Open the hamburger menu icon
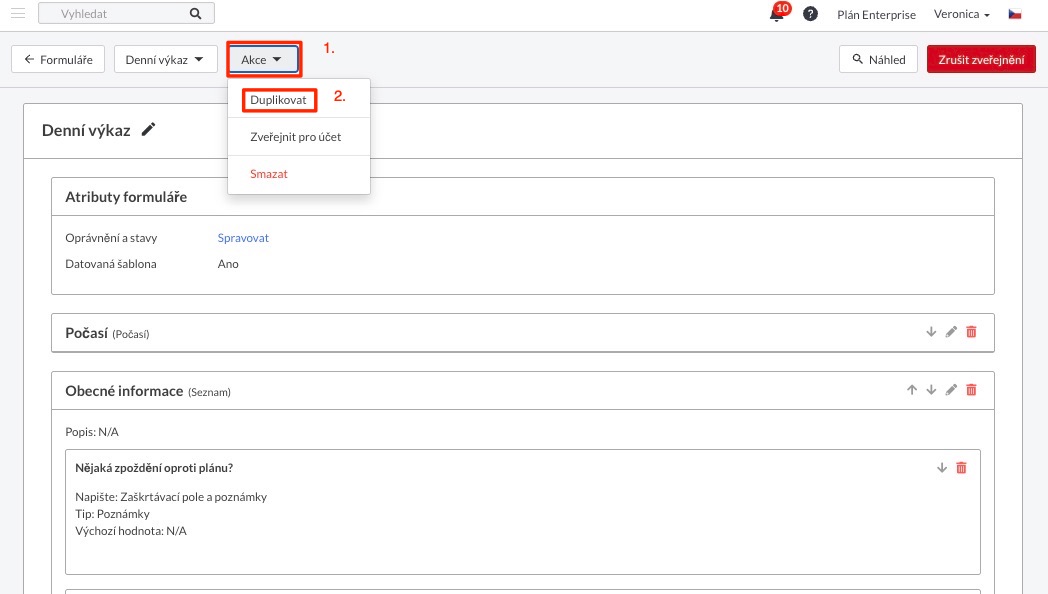This screenshot has height=594, width=1048. click(x=18, y=13)
